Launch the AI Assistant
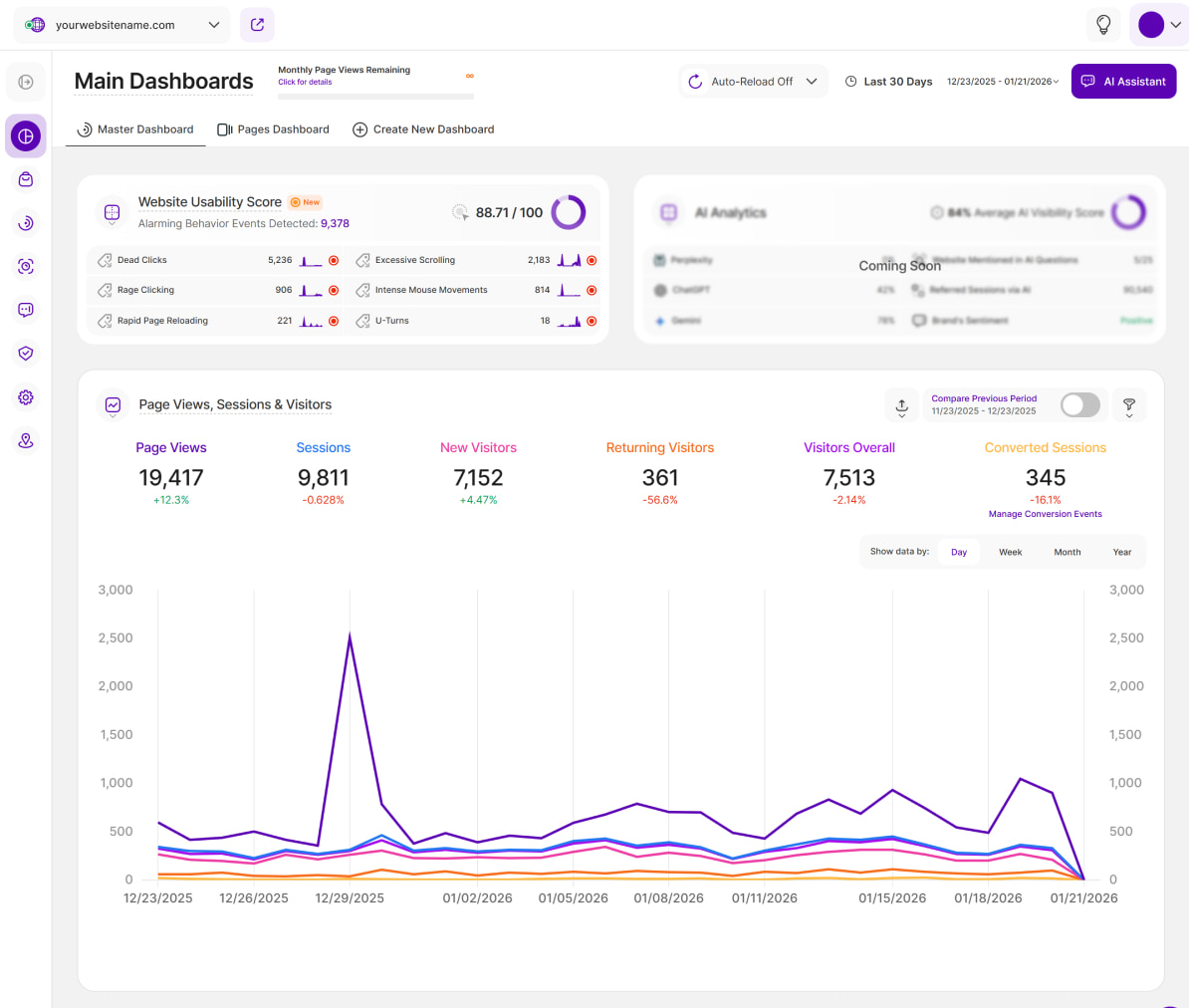The image size is (1189, 1008). pyautogui.click(x=1123, y=82)
